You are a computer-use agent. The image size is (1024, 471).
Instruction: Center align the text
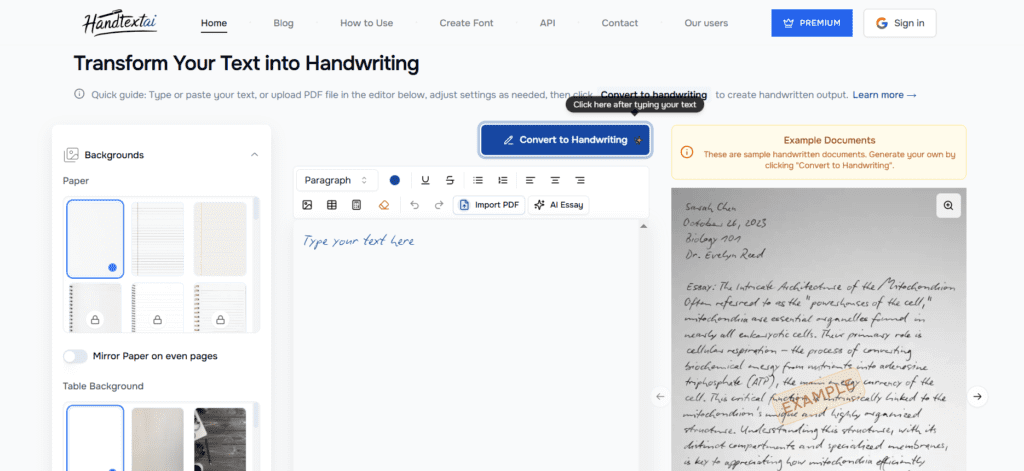coord(555,180)
